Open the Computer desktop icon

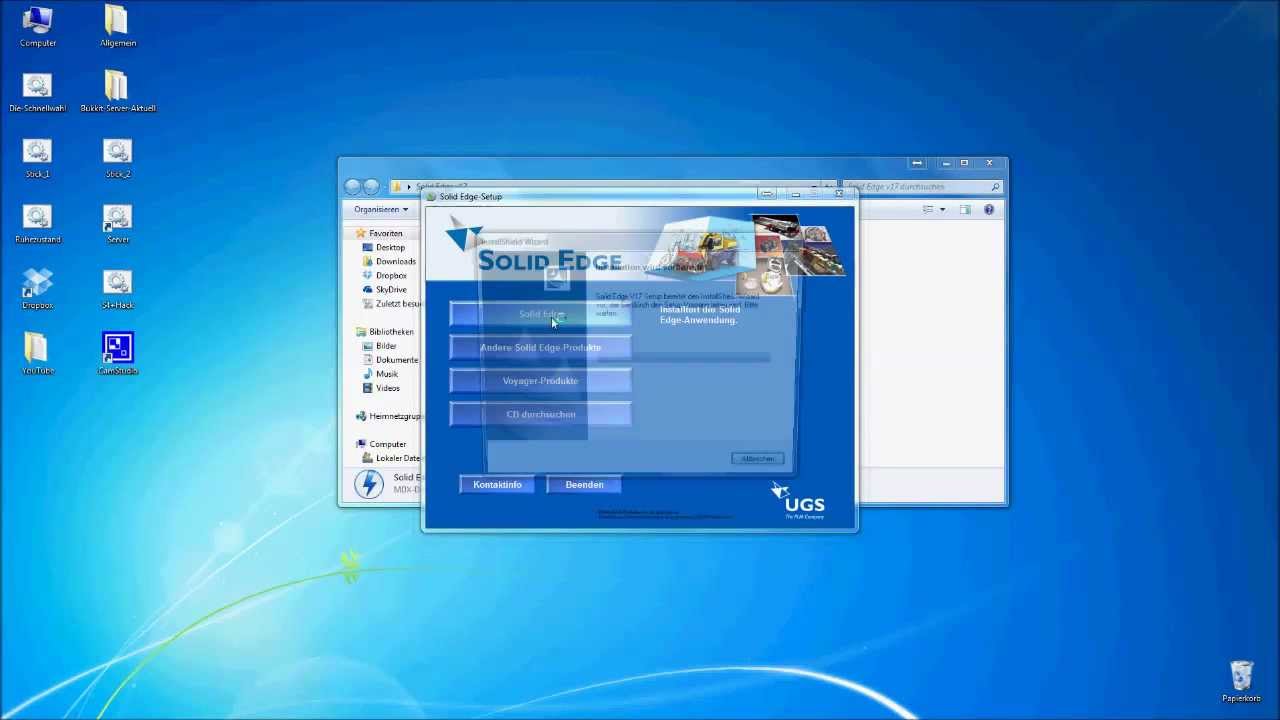(x=38, y=26)
